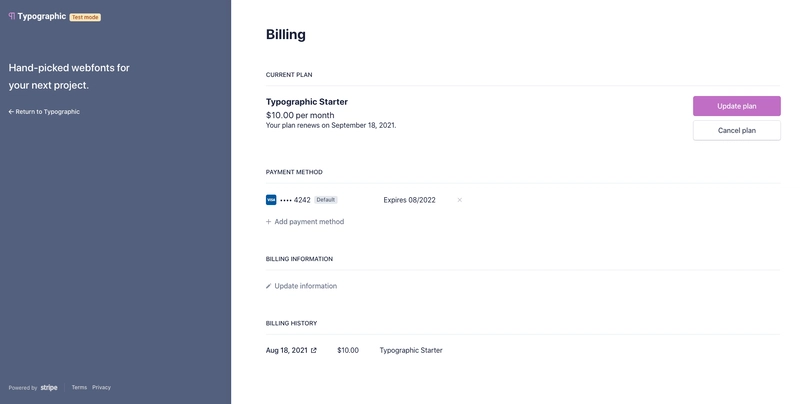Click the Billing page heading
This screenshot has height=404, width=800.
pyautogui.click(x=286, y=35)
